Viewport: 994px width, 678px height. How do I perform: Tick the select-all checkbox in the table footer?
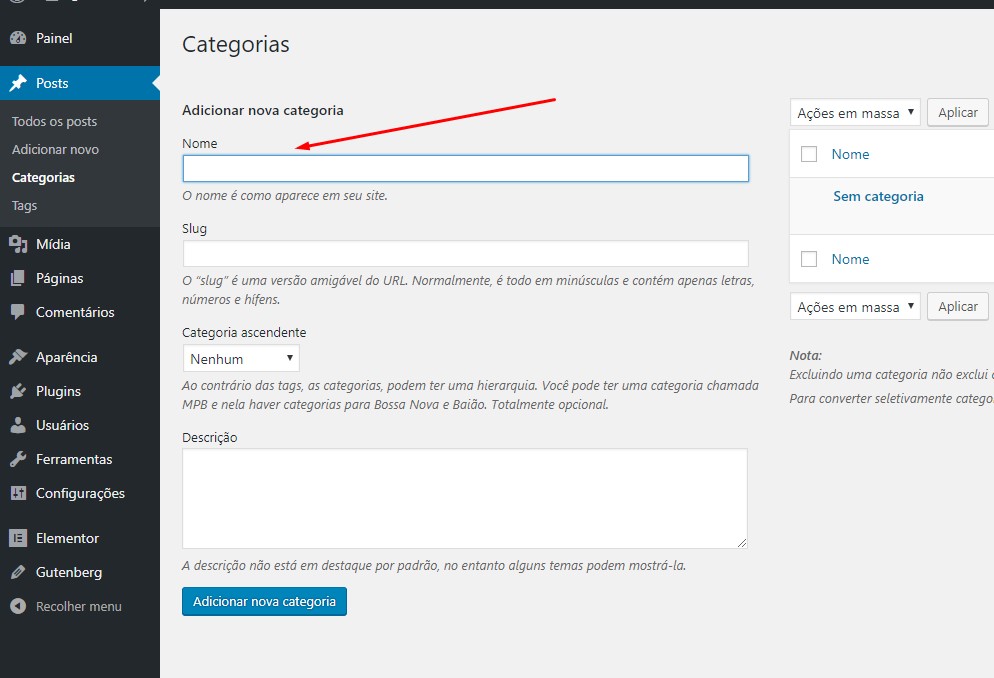tap(809, 259)
